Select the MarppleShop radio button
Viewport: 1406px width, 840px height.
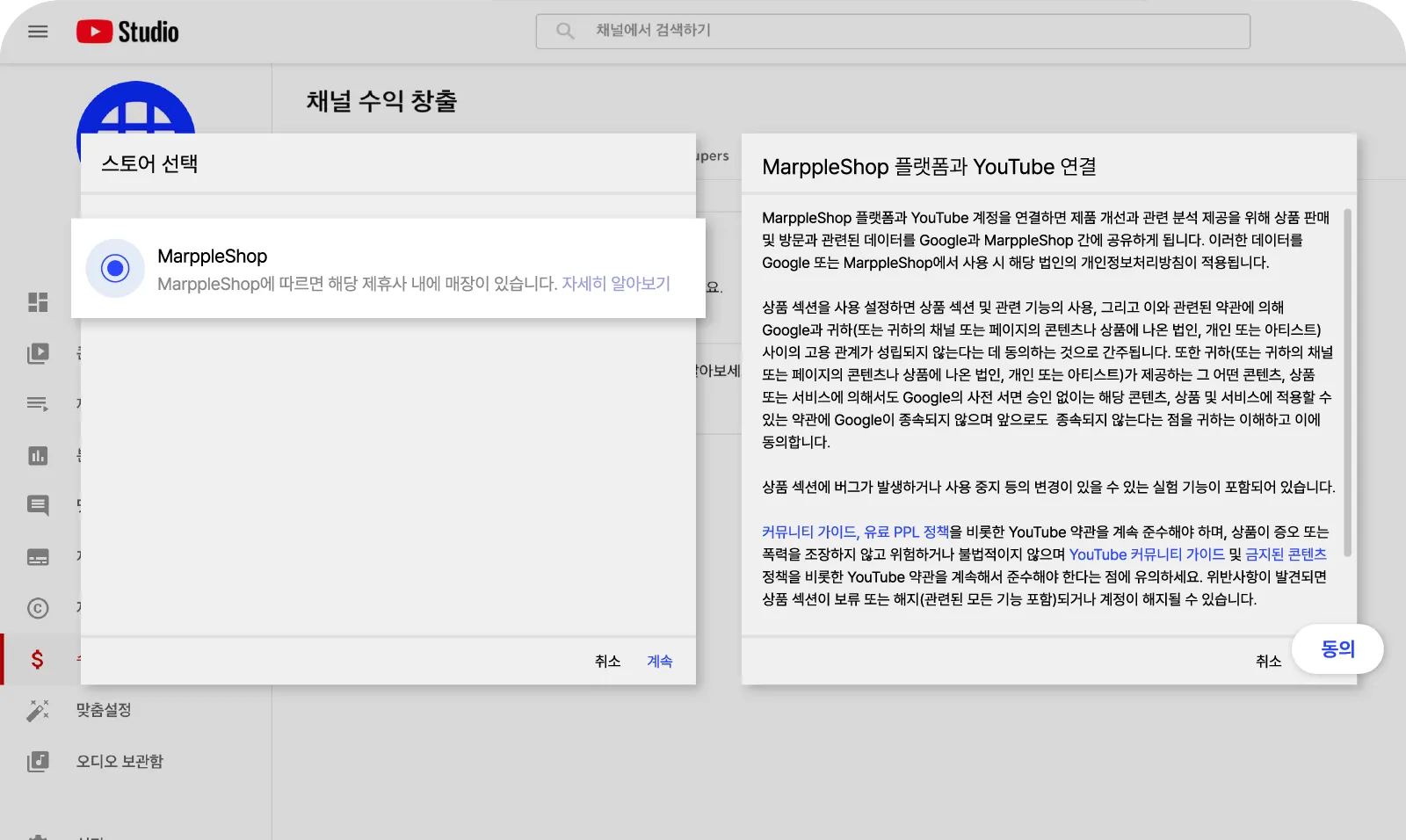(x=115, y=268)
